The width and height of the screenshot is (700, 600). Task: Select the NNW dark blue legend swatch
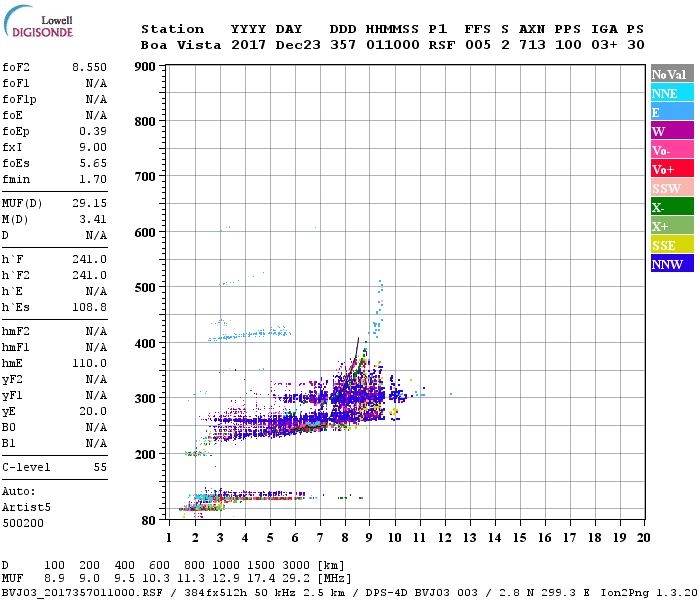point(672,263)
